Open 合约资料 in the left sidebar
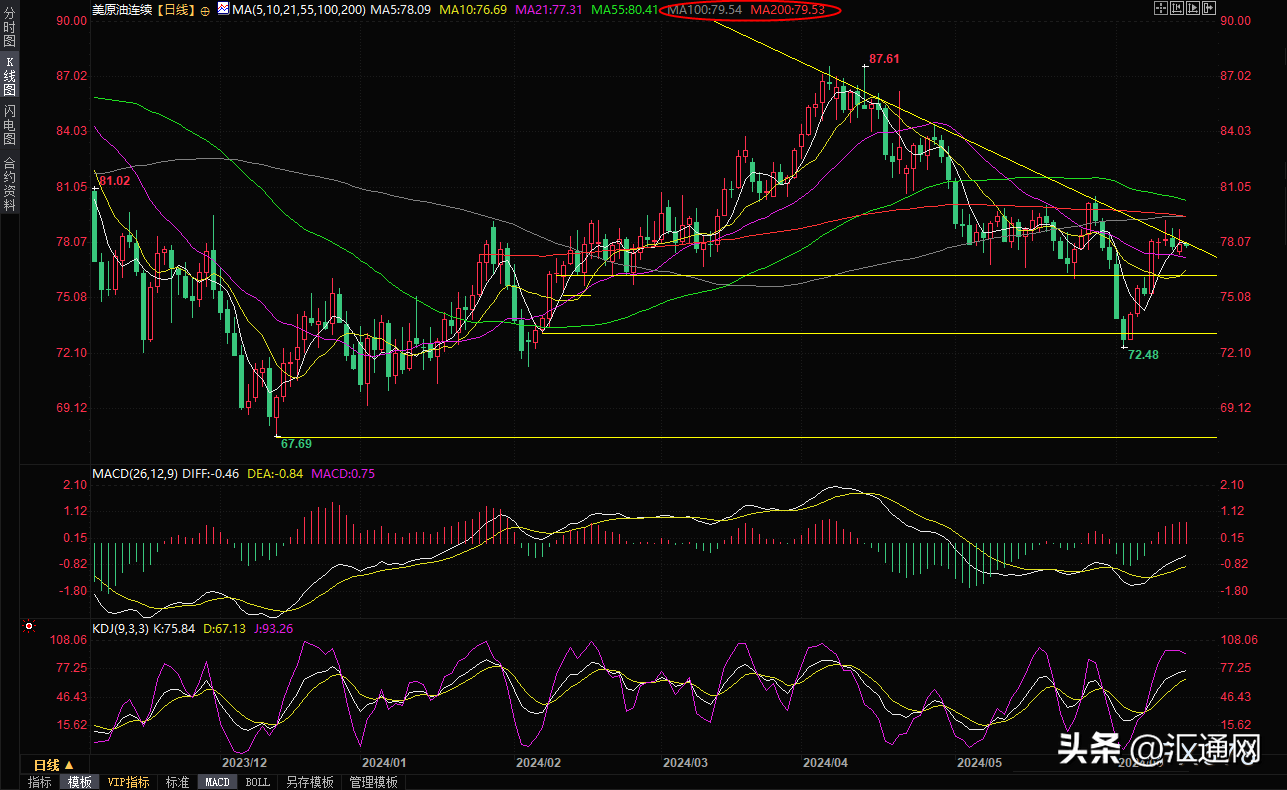This screenshot has width=1287, height=790. point(9,183)
